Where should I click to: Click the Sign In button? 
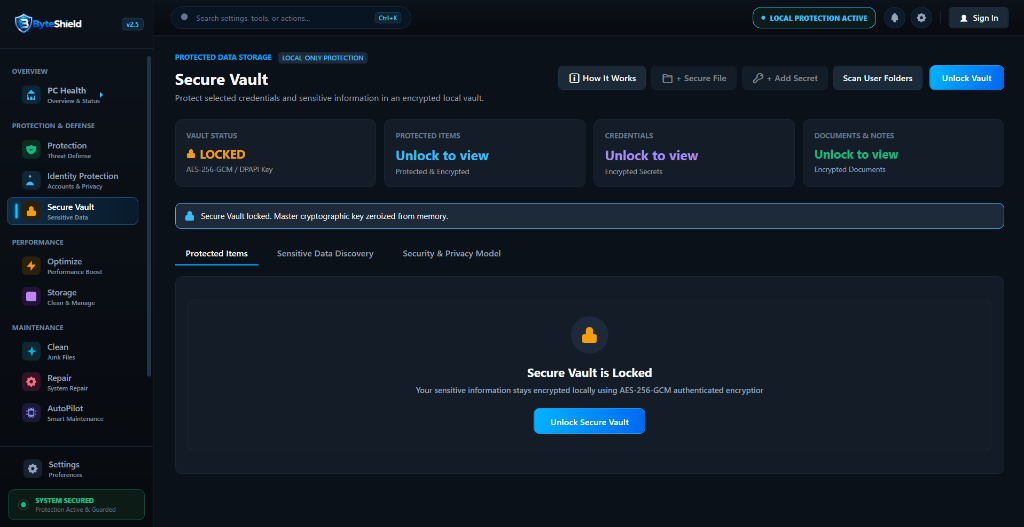[x=978, y=18]
